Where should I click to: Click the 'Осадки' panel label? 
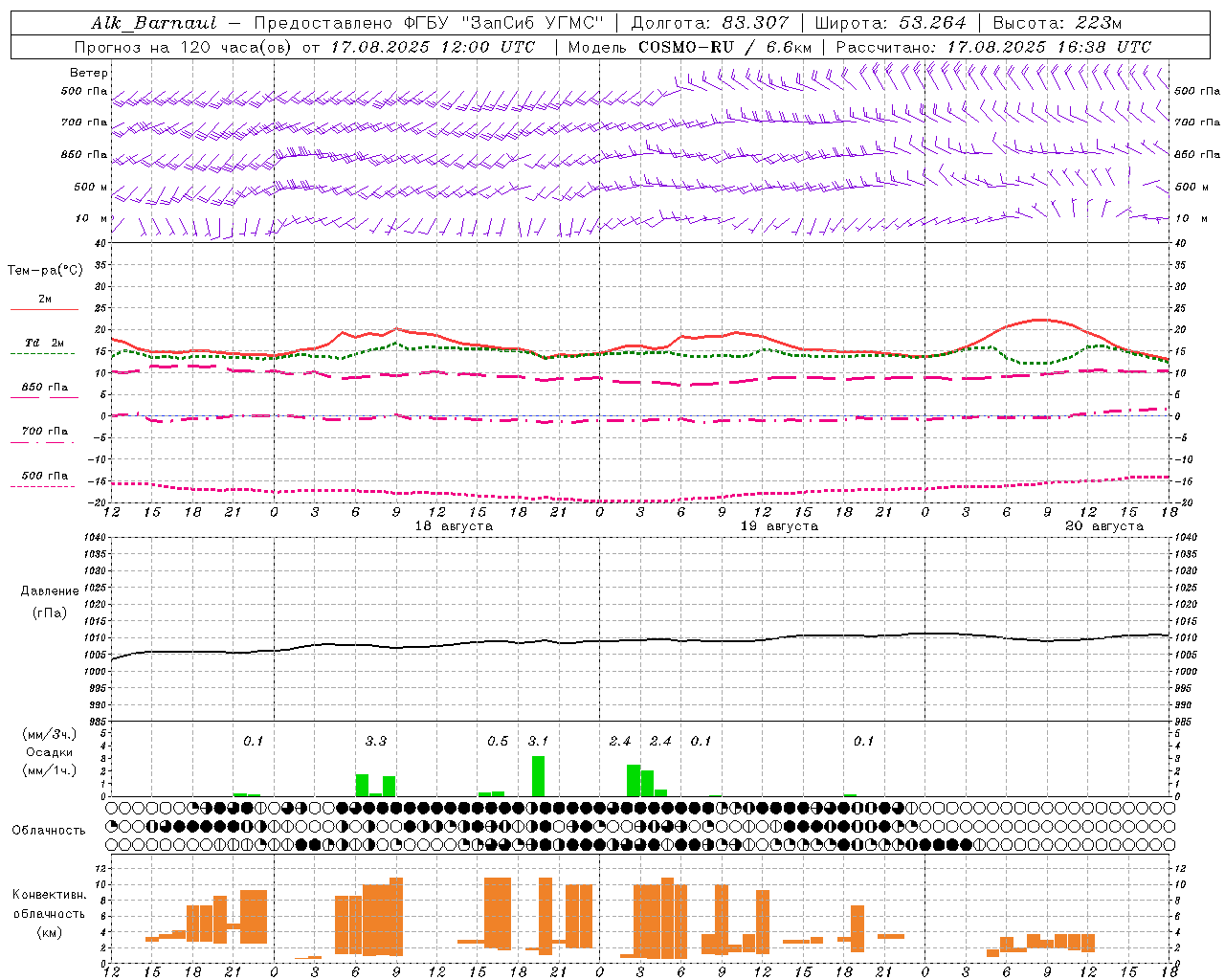point(50,752)
